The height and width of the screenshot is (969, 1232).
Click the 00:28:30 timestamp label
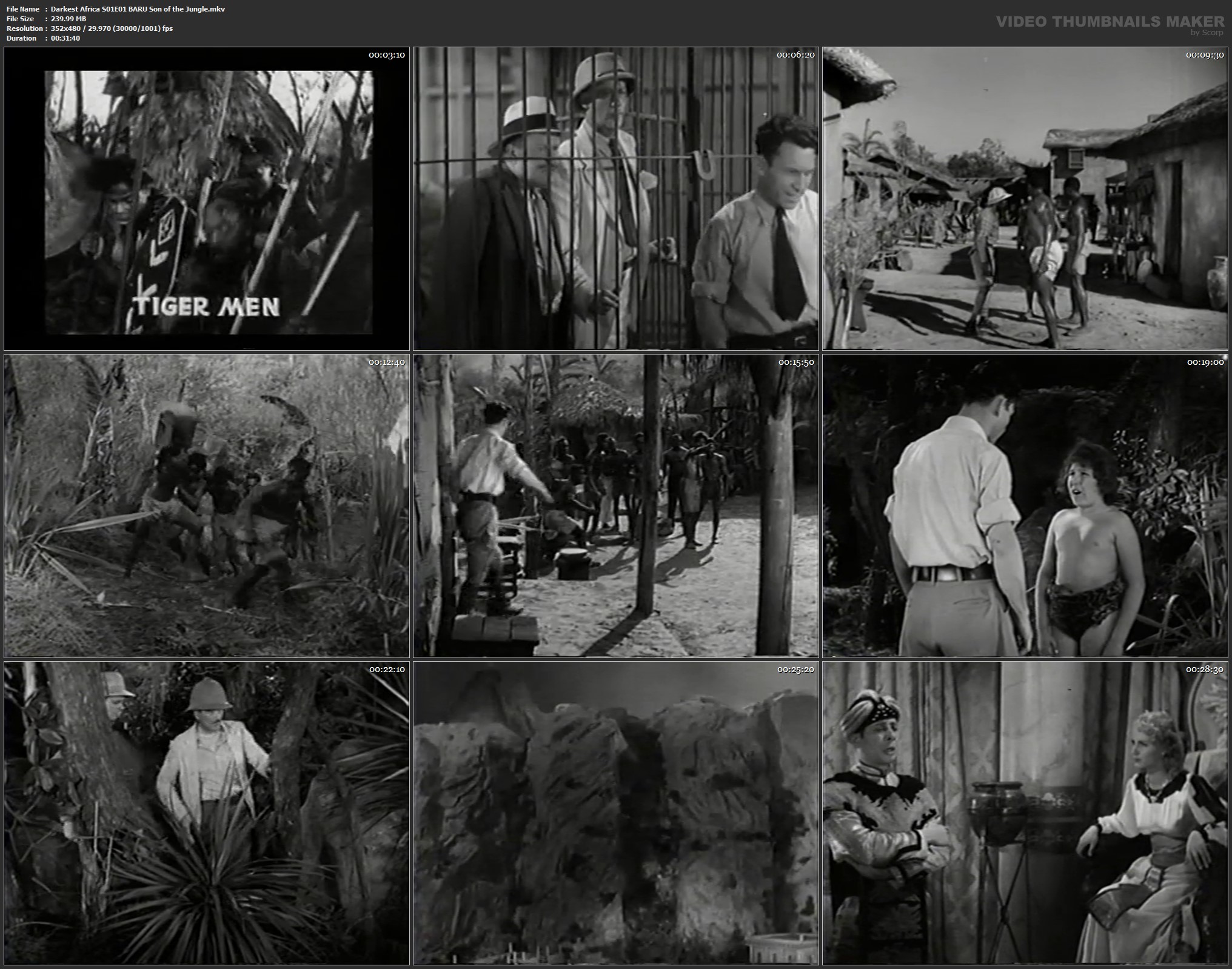coord(1205,670)
